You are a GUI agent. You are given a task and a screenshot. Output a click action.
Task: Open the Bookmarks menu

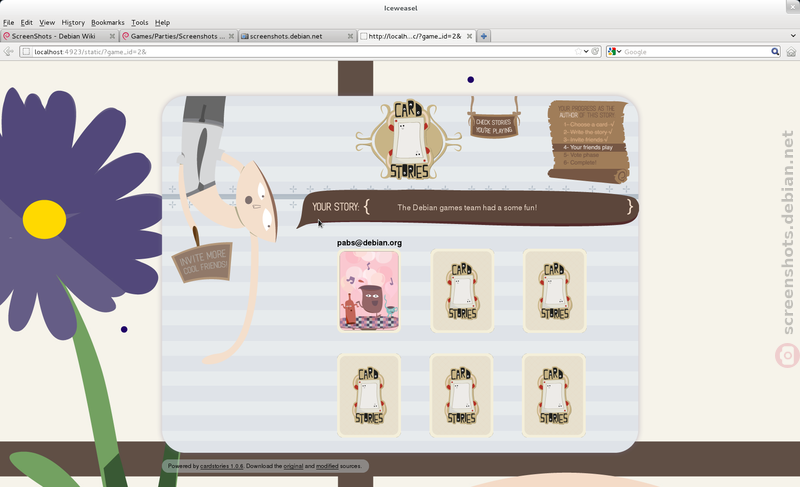tap(108, 22)
